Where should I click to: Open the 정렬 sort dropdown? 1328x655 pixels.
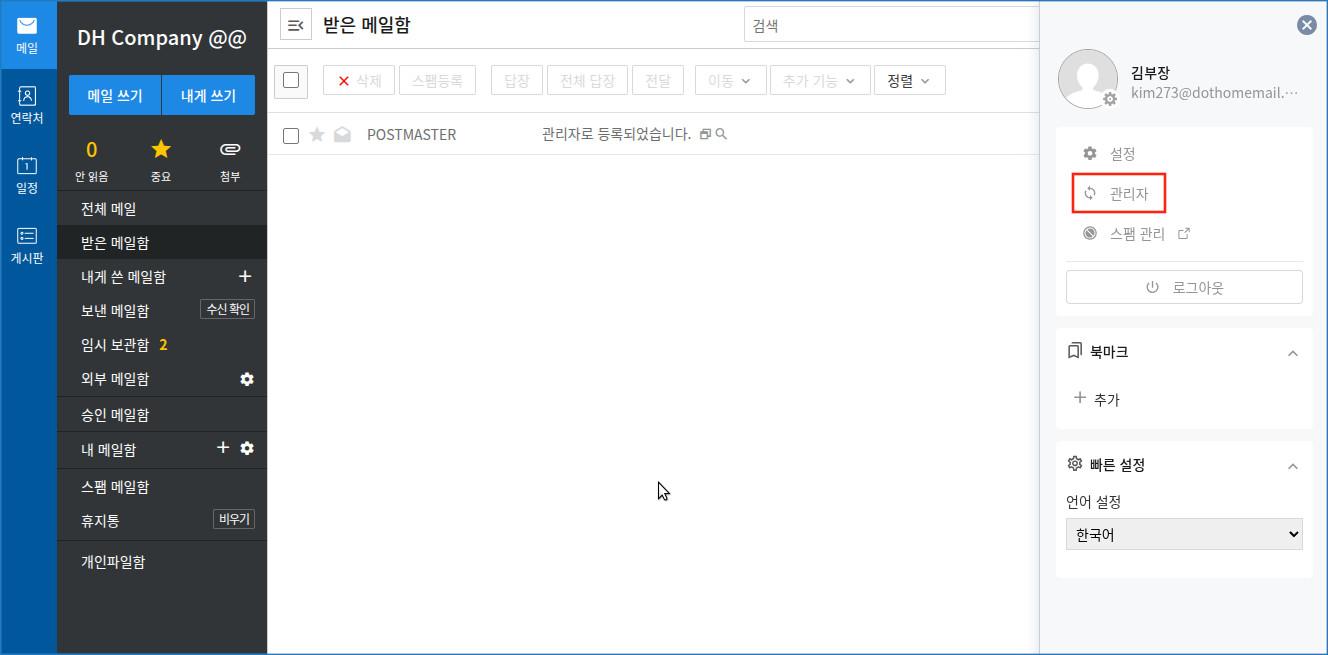tap(909, 81)
